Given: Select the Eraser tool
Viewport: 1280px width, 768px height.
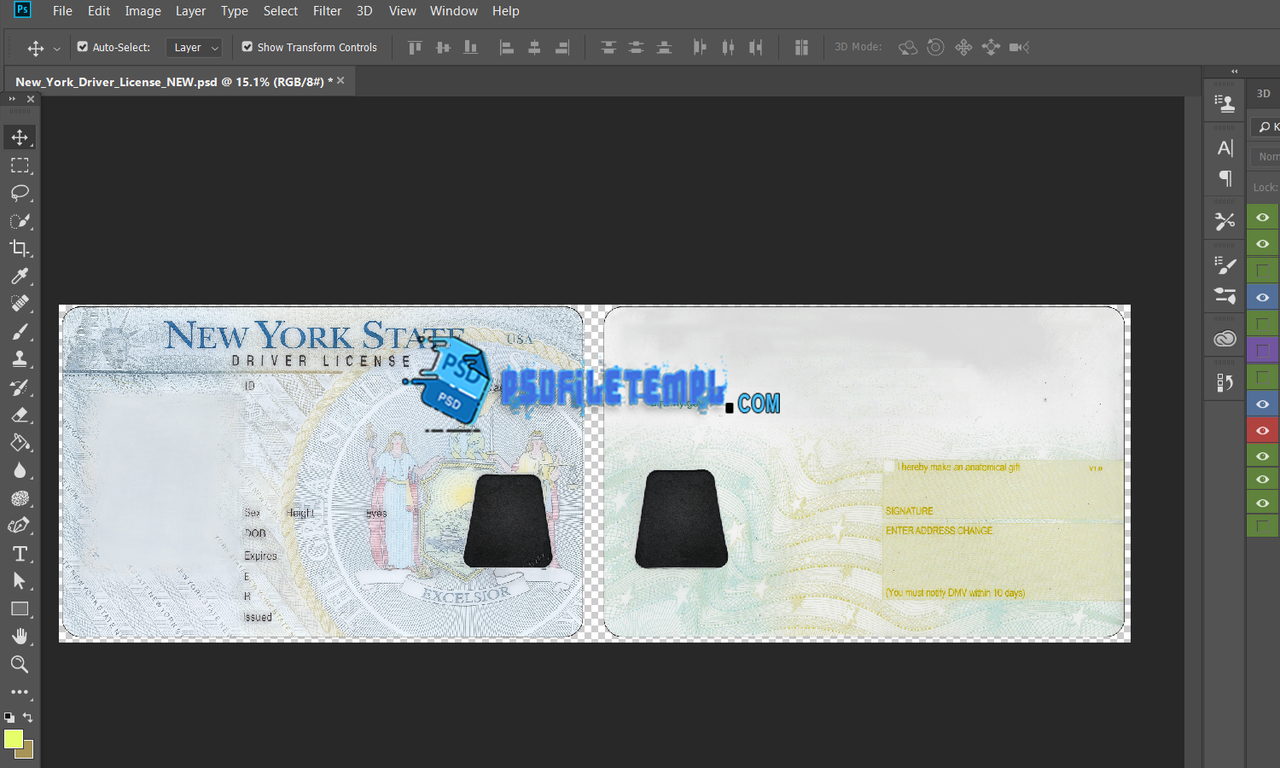Looking at the screenshot, I should click(x=20, y=414).
